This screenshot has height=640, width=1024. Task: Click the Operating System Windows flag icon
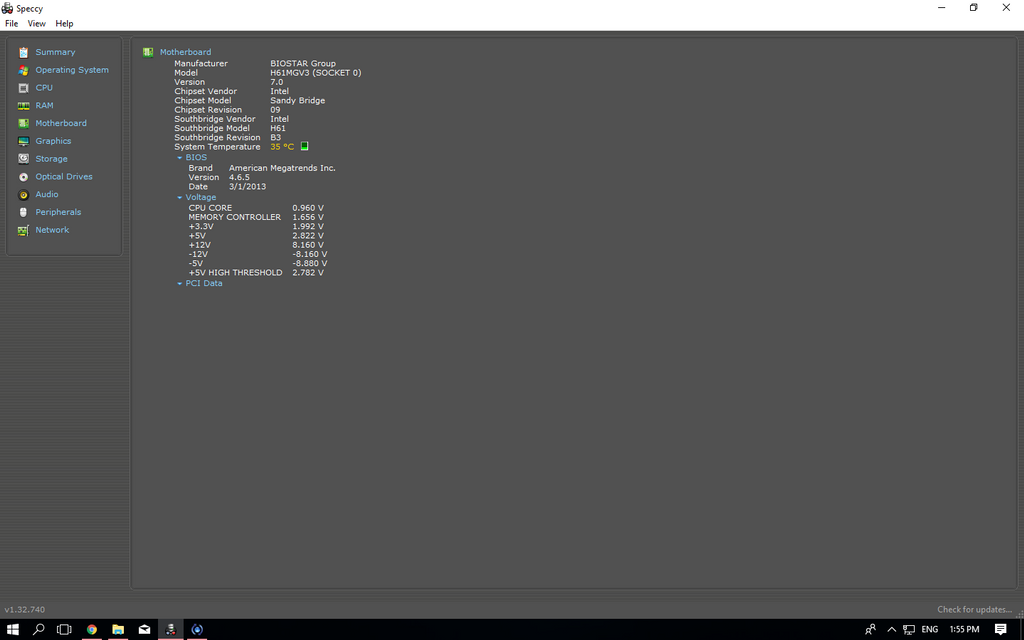[24, 70]
